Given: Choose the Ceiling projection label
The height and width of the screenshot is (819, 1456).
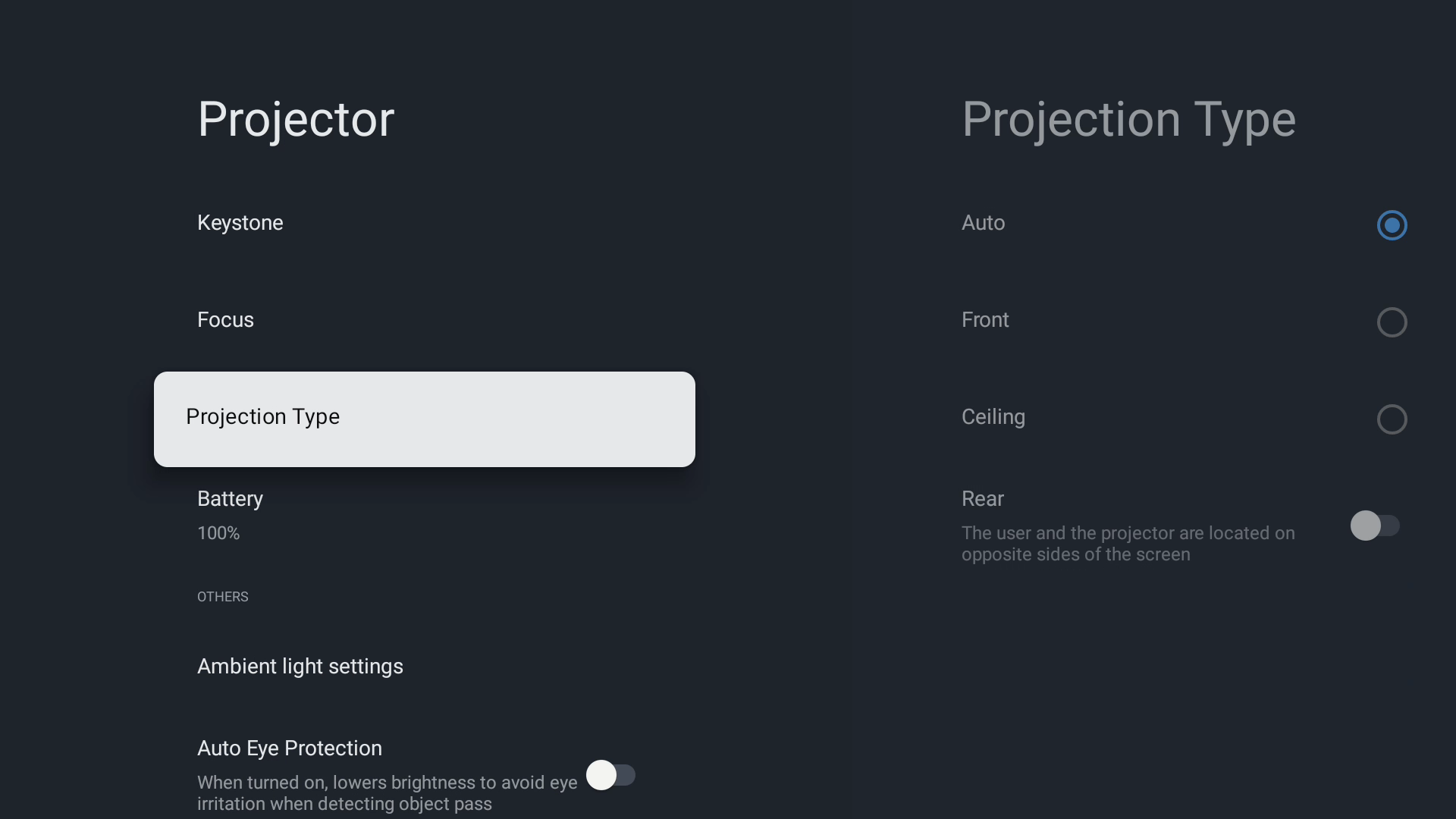Looking at the screenshot, I should pyautogui.click(x=993, y=417).
